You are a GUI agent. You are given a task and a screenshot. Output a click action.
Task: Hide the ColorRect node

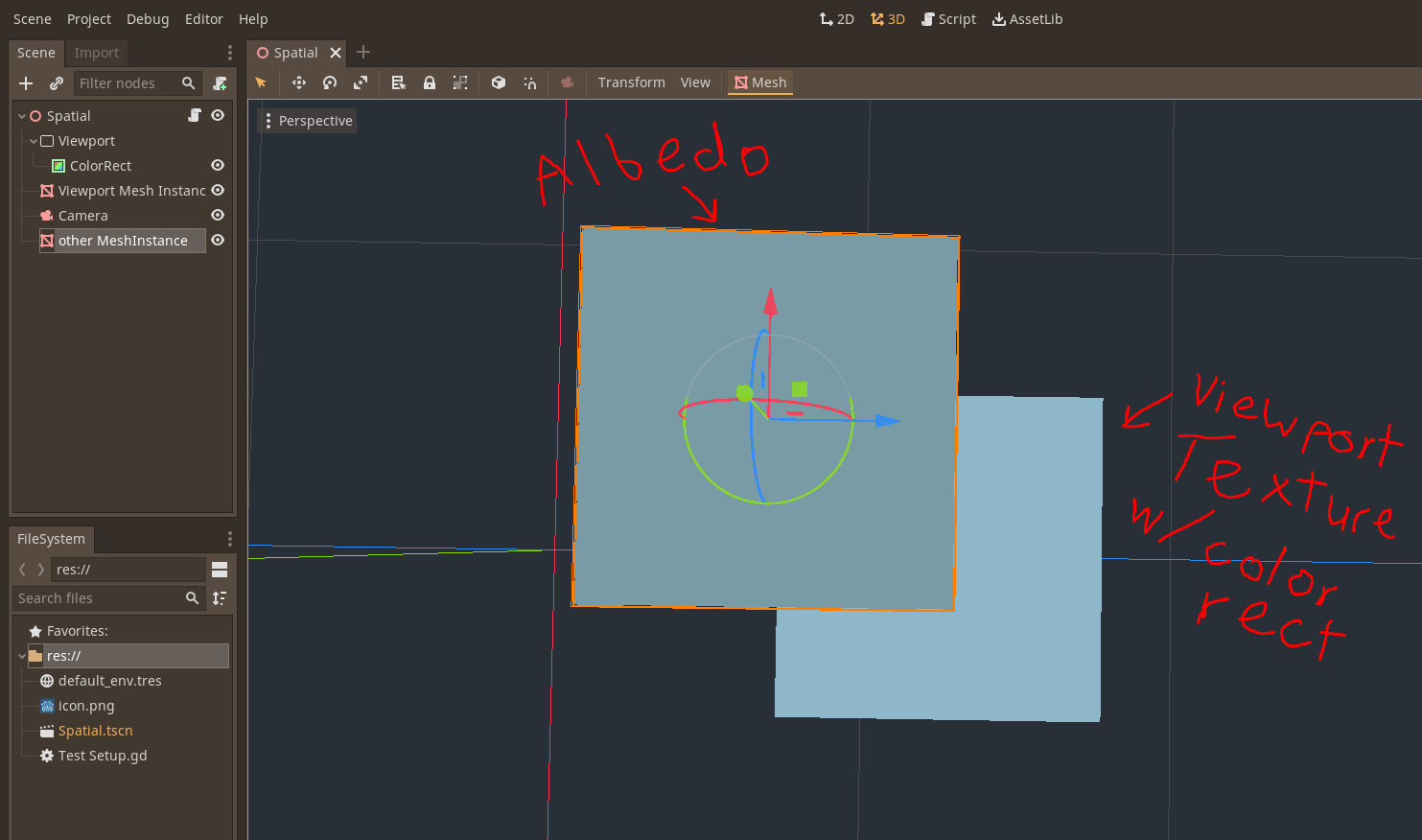click(x=218, y=165)
